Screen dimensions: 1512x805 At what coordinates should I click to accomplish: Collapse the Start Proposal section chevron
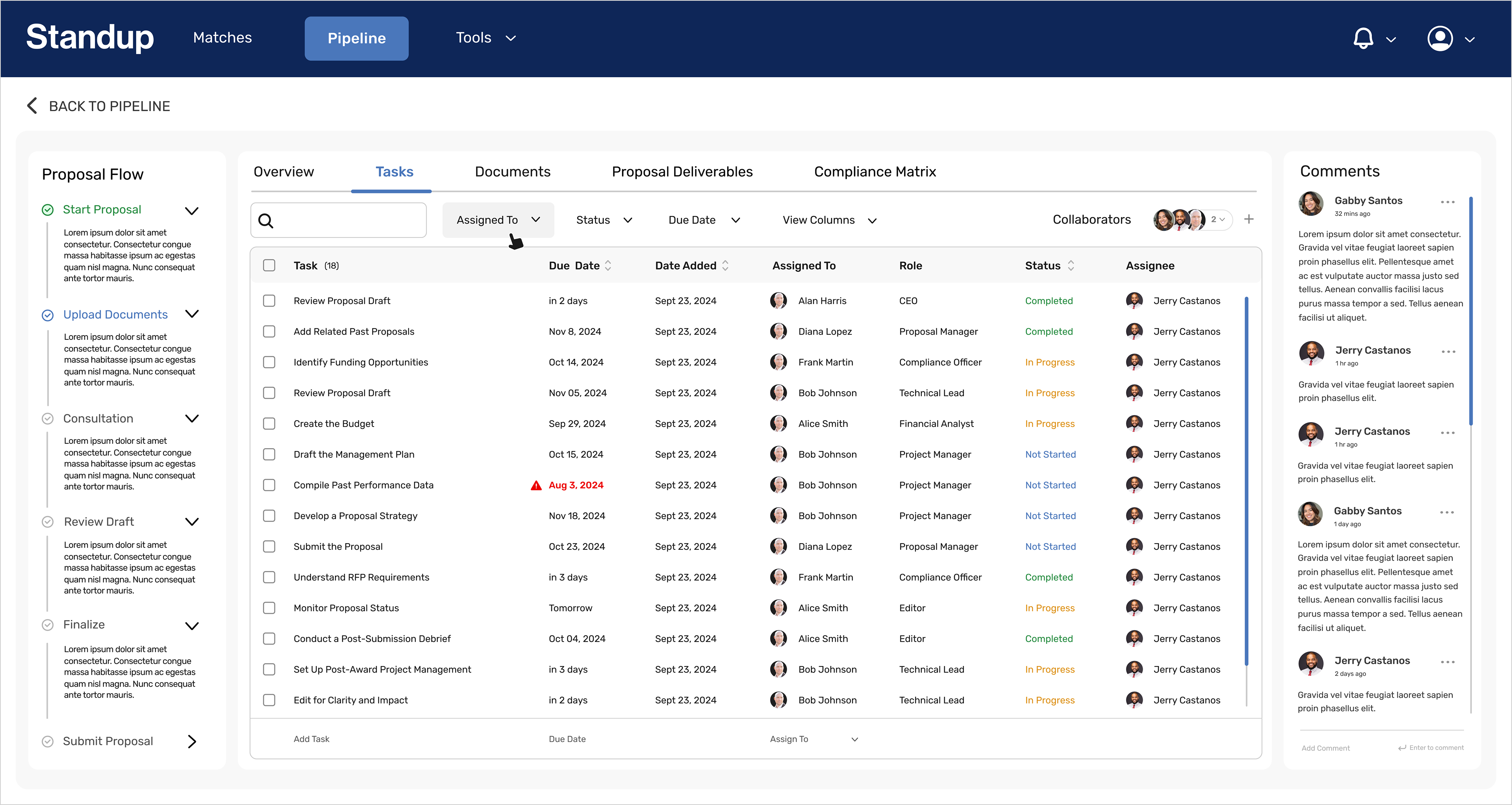pyautogui.click(x=191, y=211)
